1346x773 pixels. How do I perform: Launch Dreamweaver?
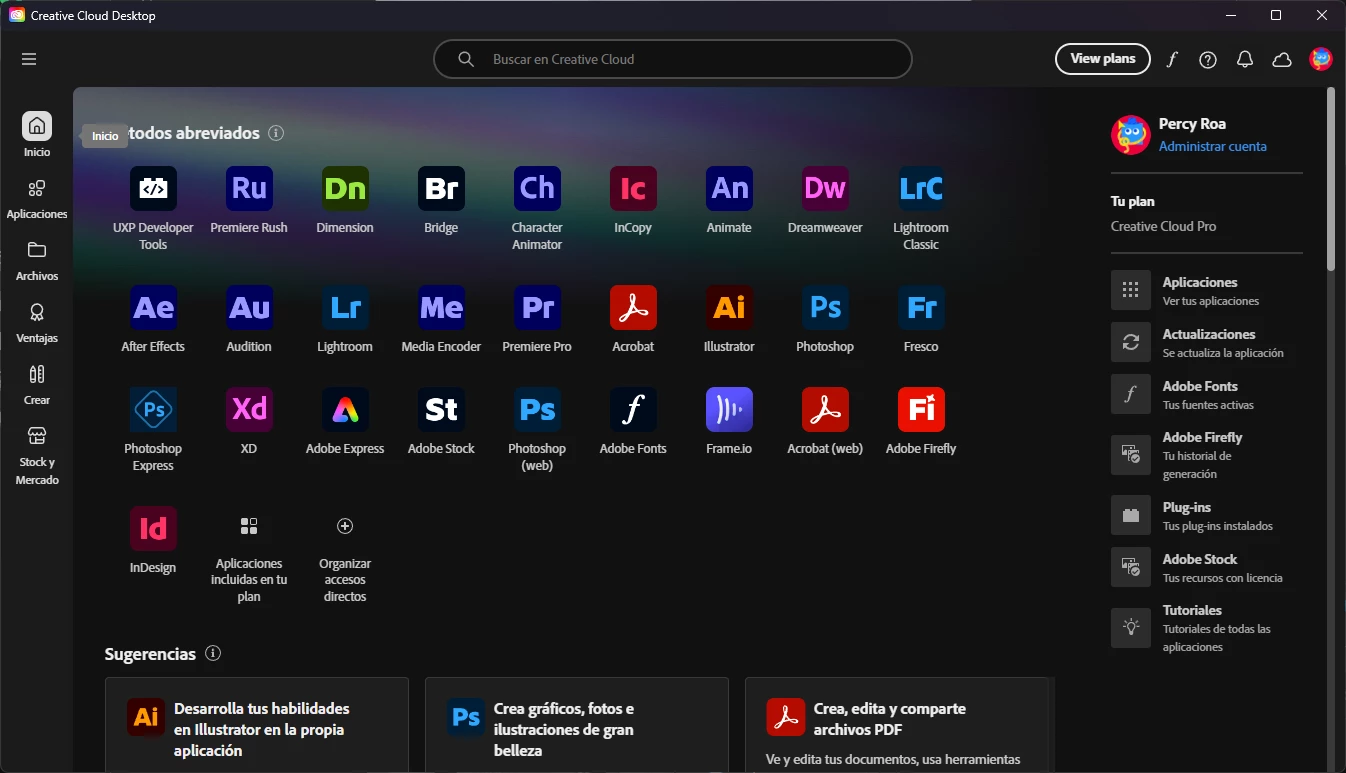825,189
